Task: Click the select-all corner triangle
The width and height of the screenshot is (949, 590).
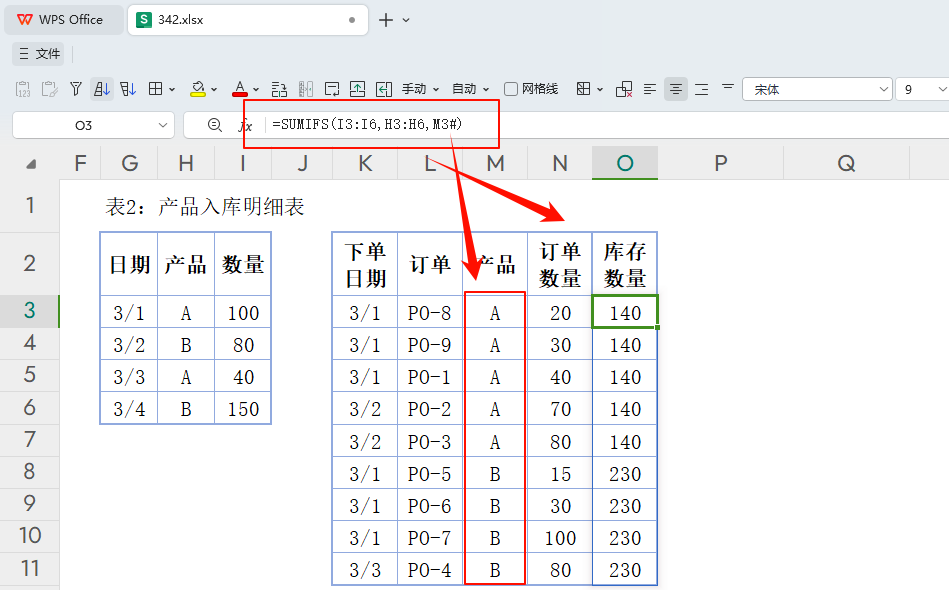Action: tap(31, 164)
